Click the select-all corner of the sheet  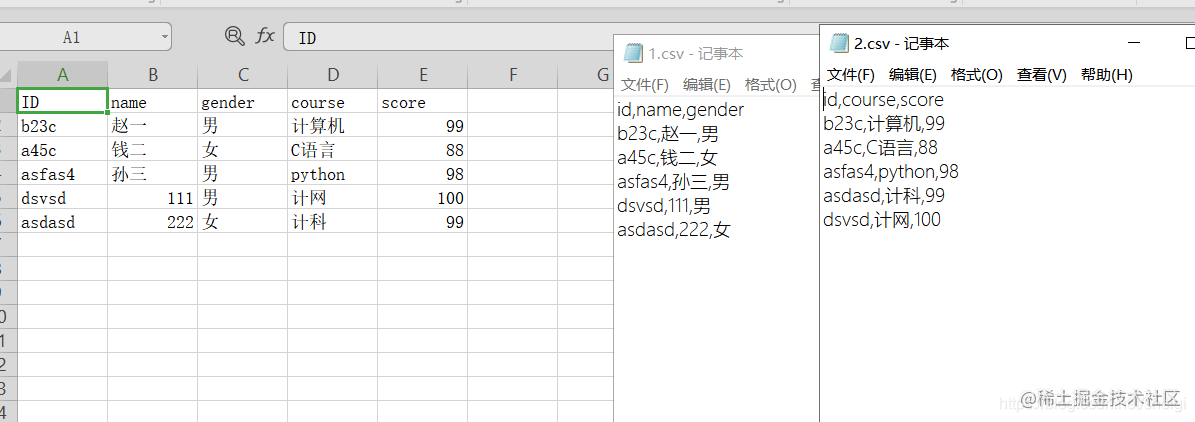click(8, 75)
